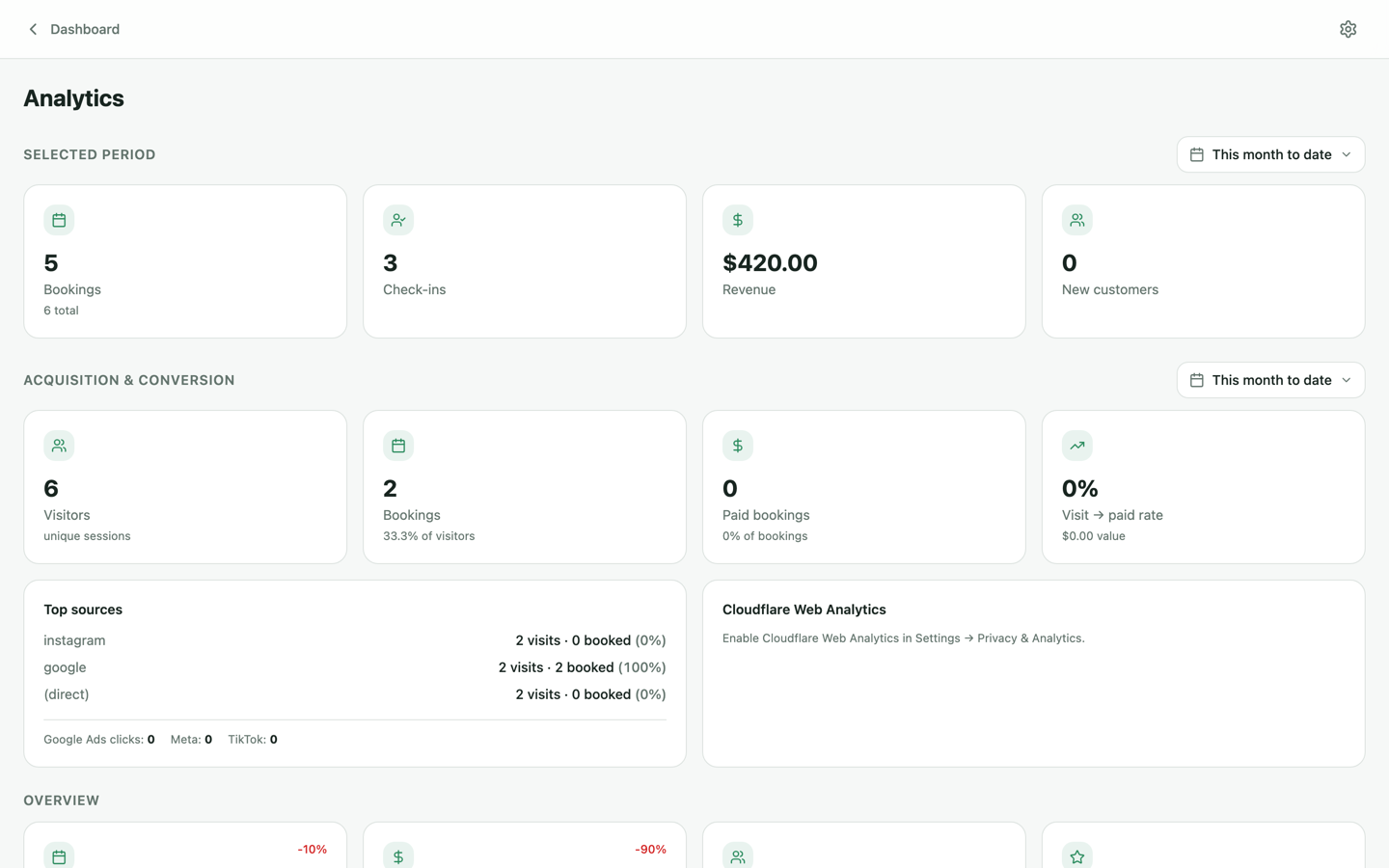Select the google source row
Screen dimensions: 1389x868
pos(355,667)
